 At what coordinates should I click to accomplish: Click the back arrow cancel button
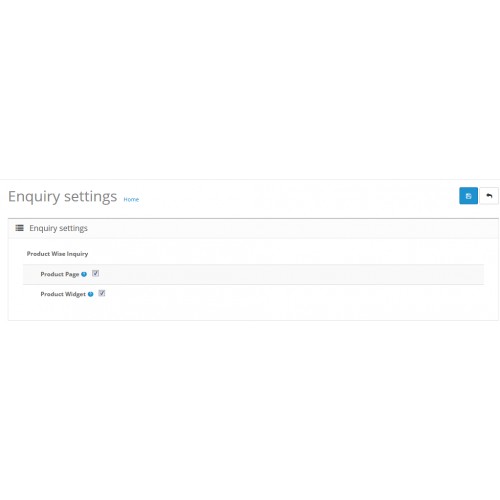point(489,196)
